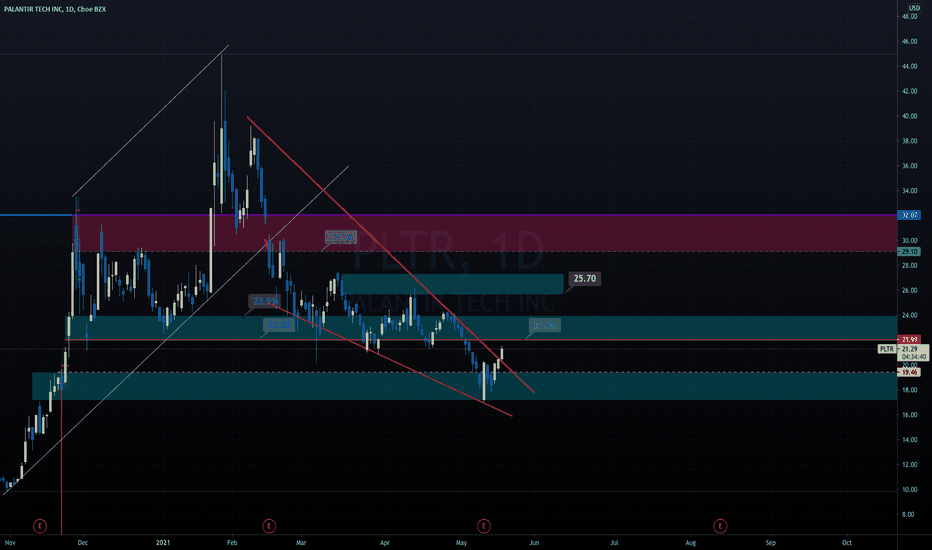Click the 19.46 price axis label
The height and width of the screenshot is (550, 932).
[x=909, y=372]
